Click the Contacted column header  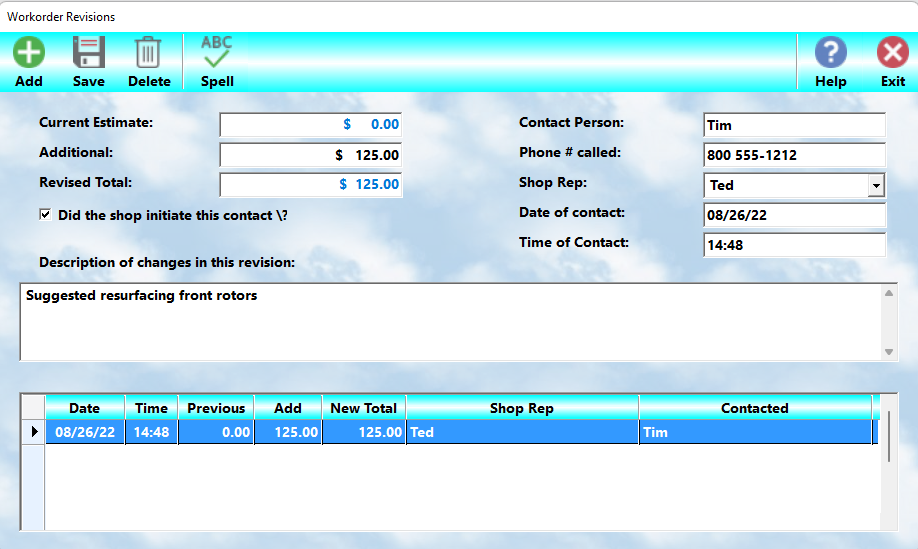click(x=755, y=408)
